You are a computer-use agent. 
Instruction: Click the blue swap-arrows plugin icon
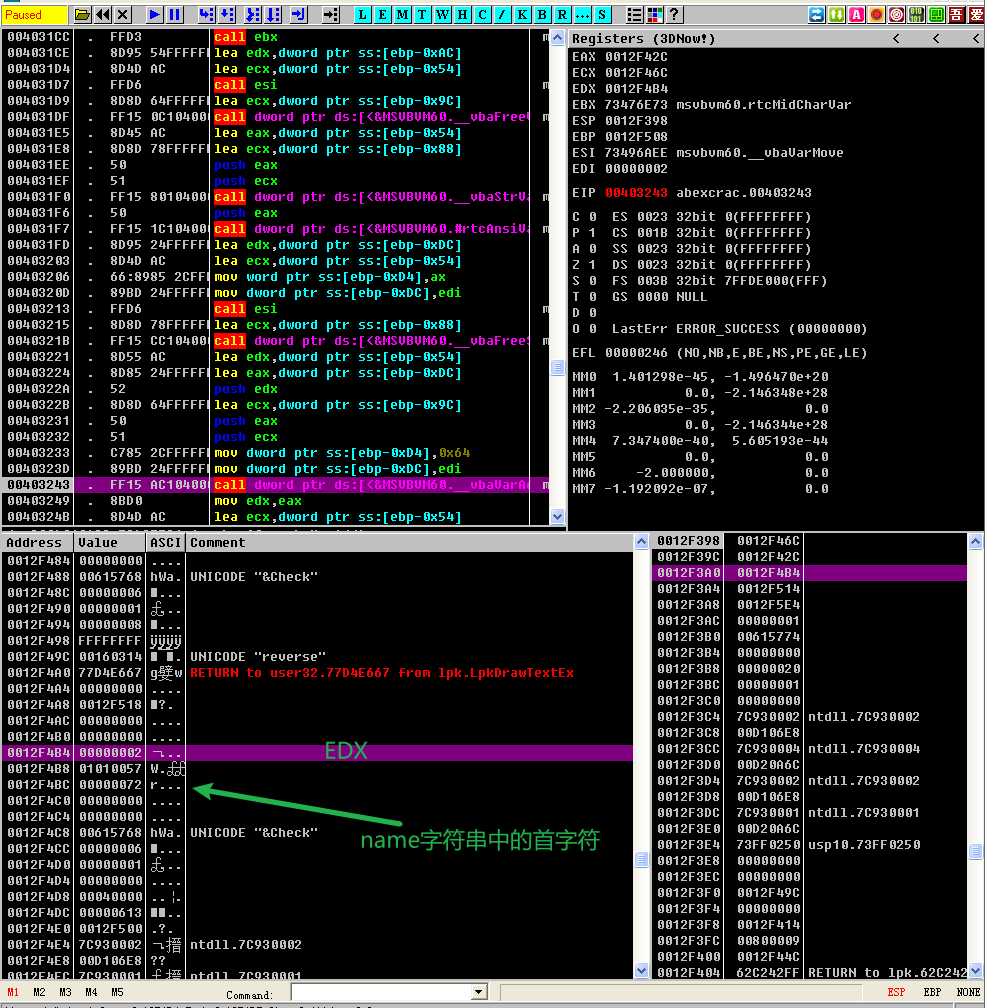[817, 14]
